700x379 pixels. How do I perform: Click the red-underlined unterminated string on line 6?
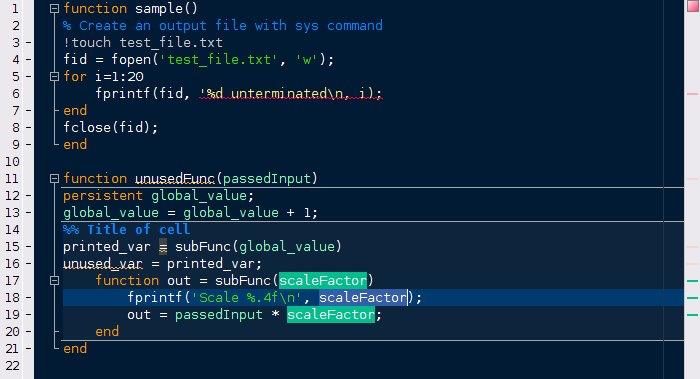(x=291, y=93)
